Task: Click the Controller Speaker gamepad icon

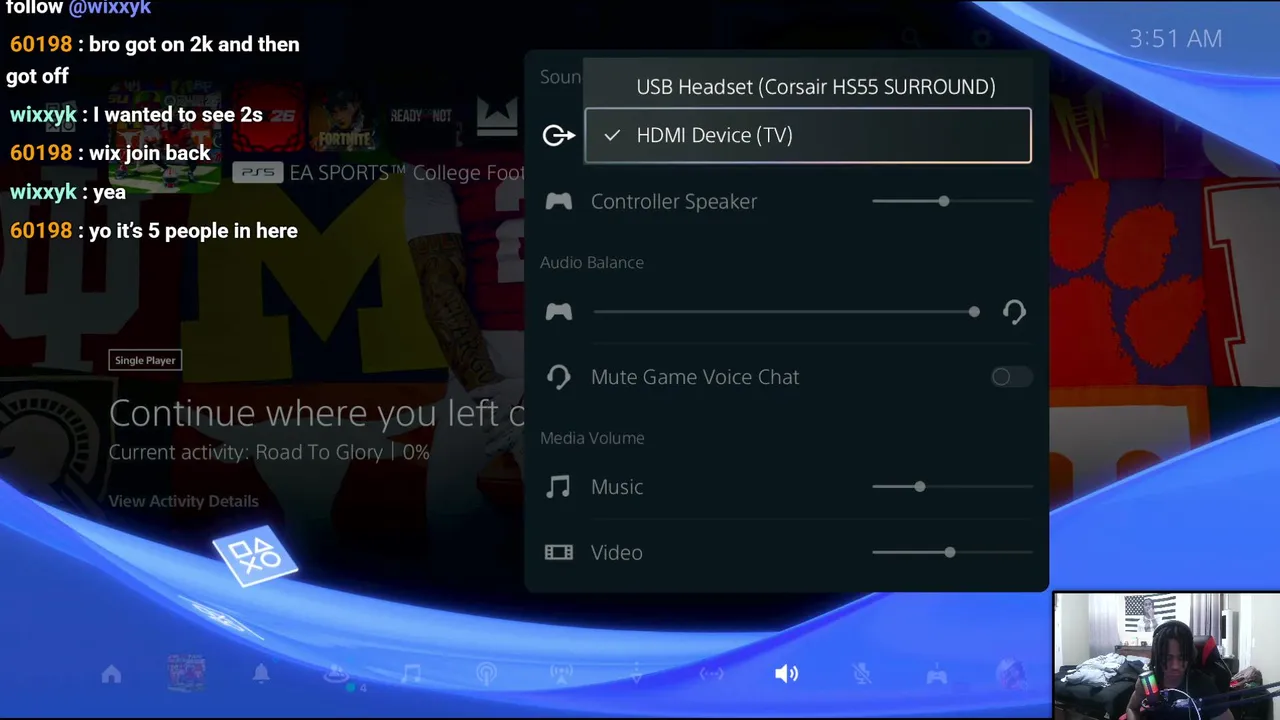Action: (x=558, y=201)
